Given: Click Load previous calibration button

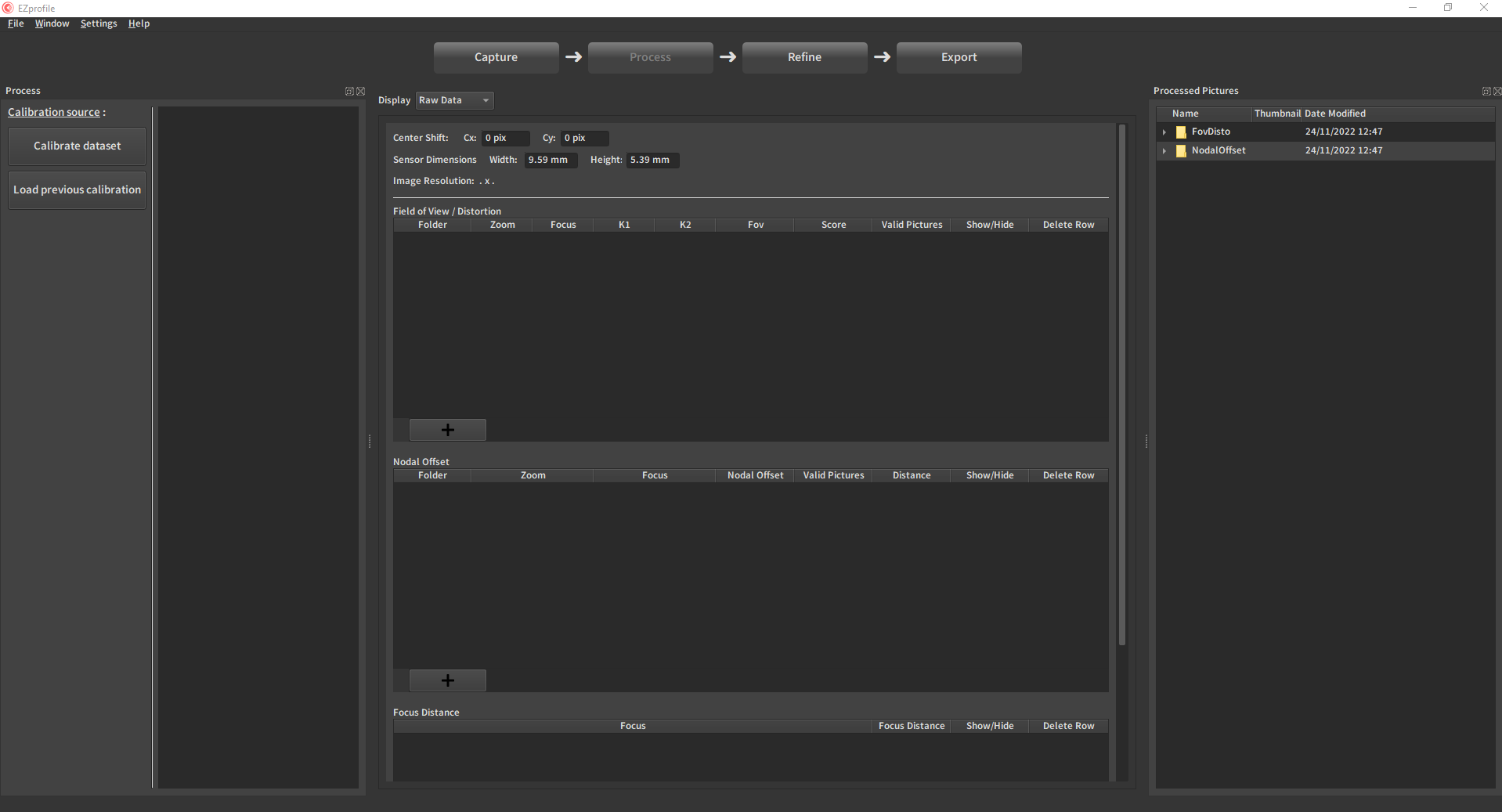Looking at the screenshot, I should 77,190.
